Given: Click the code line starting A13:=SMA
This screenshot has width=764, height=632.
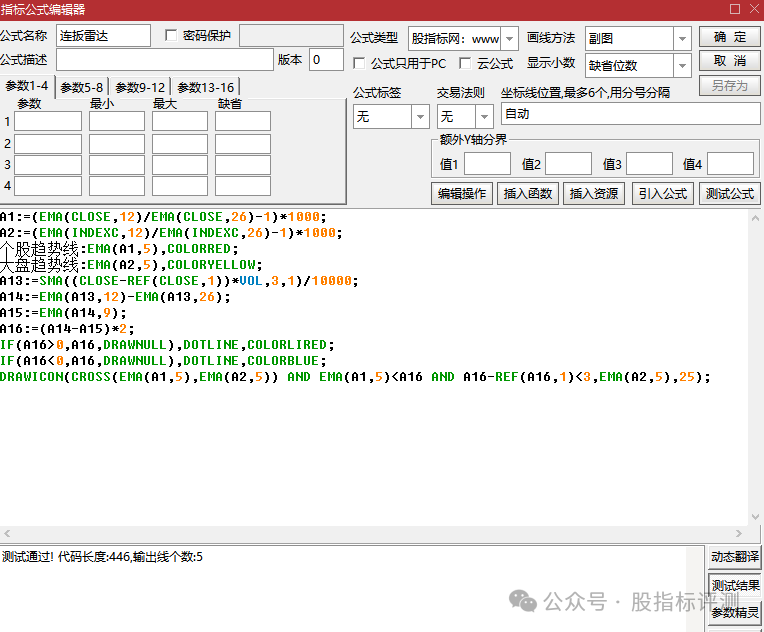Looking at the screenshot, I should 179,281.
